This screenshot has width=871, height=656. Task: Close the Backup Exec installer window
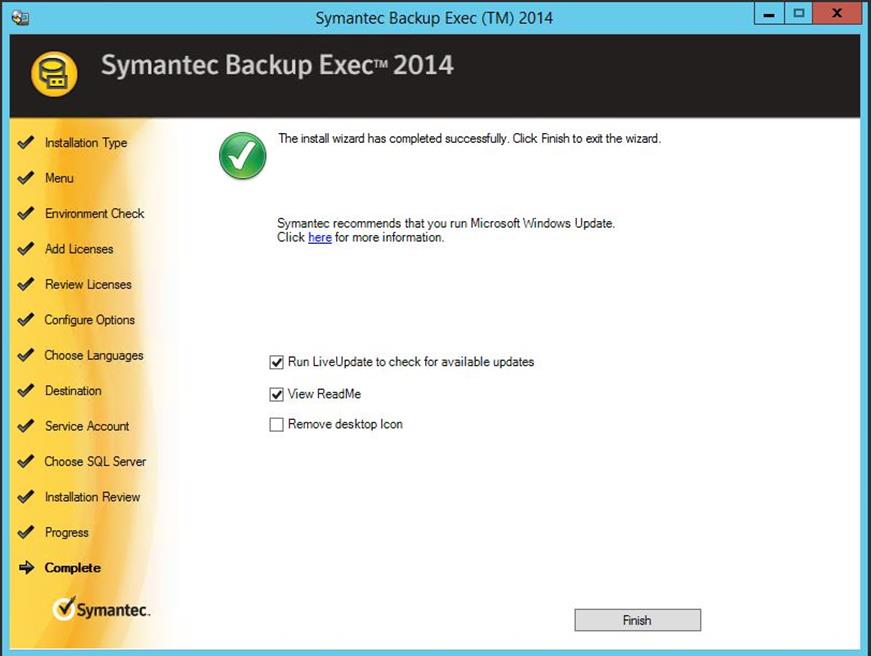[x=837, y=14]
